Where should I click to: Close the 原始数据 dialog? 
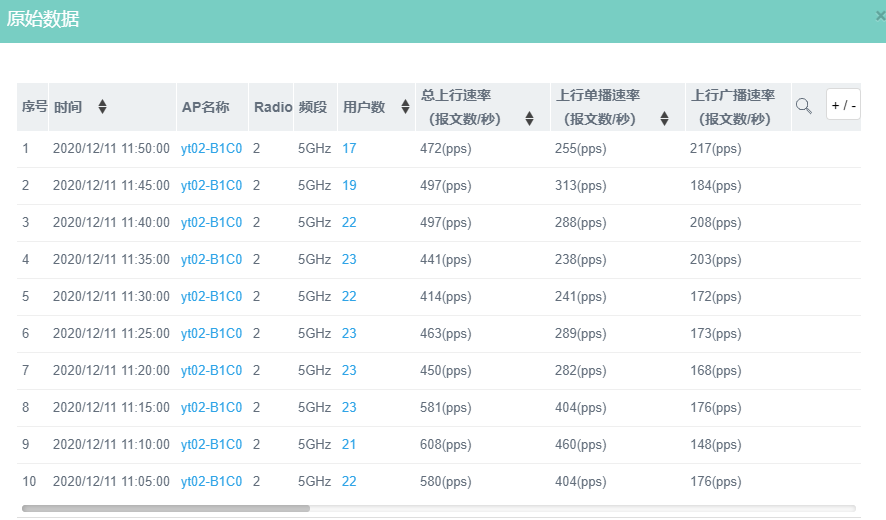(x=880, y=16)
